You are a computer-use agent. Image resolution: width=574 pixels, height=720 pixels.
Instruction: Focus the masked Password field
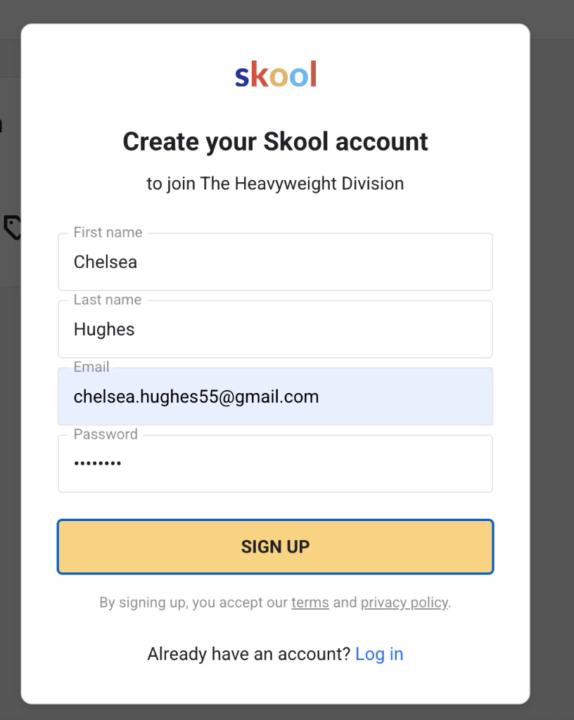click(x=276, y=463)
